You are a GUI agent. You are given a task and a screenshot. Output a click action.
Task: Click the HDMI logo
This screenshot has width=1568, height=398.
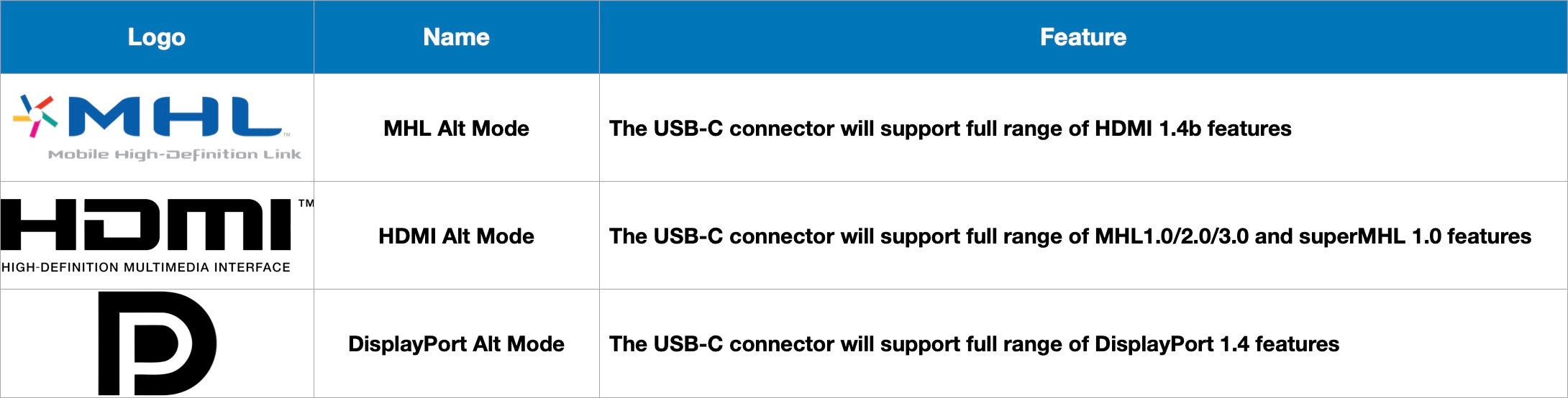pyautogui.click(x=146, y=224)
